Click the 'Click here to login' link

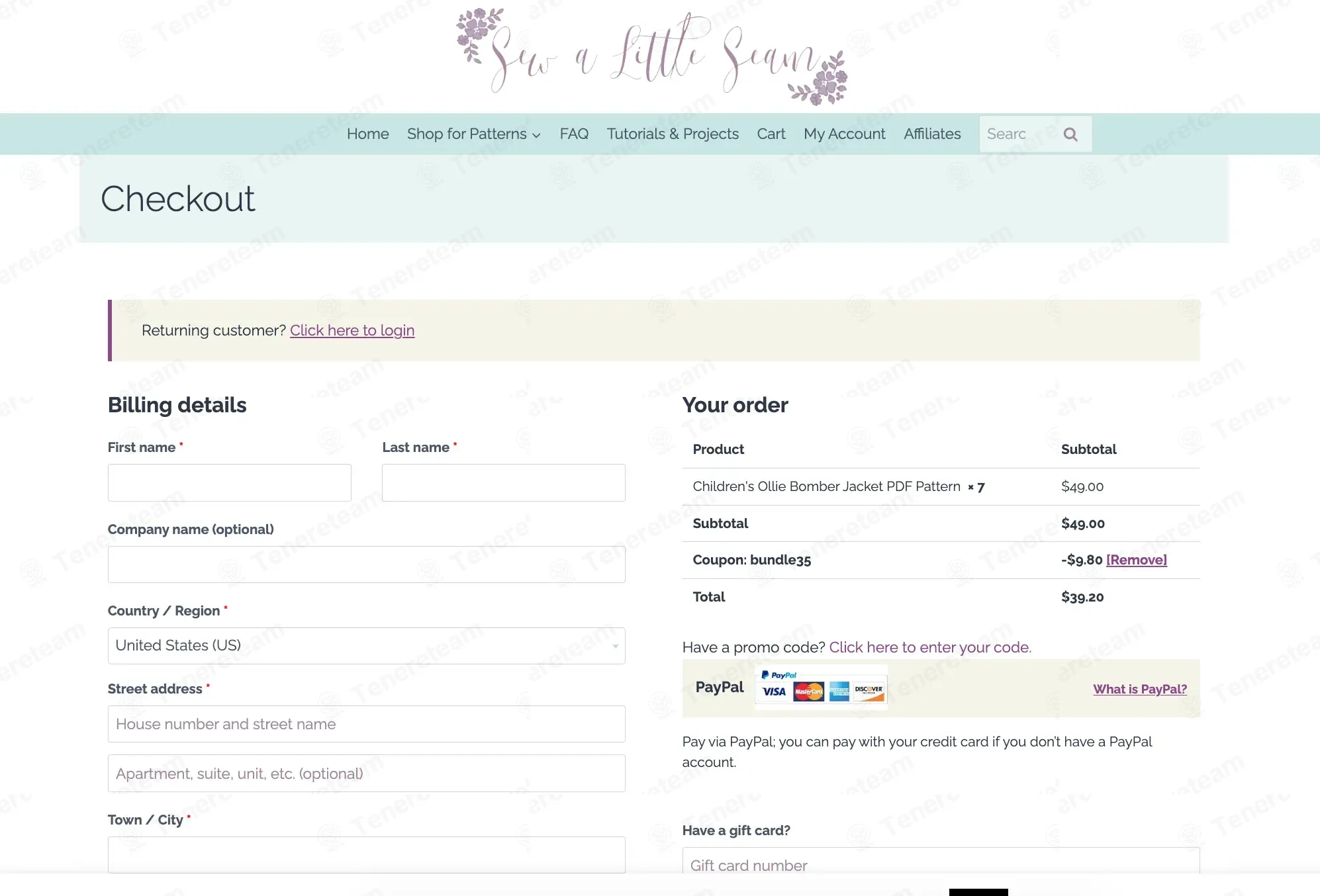click(x=352, y=330)
